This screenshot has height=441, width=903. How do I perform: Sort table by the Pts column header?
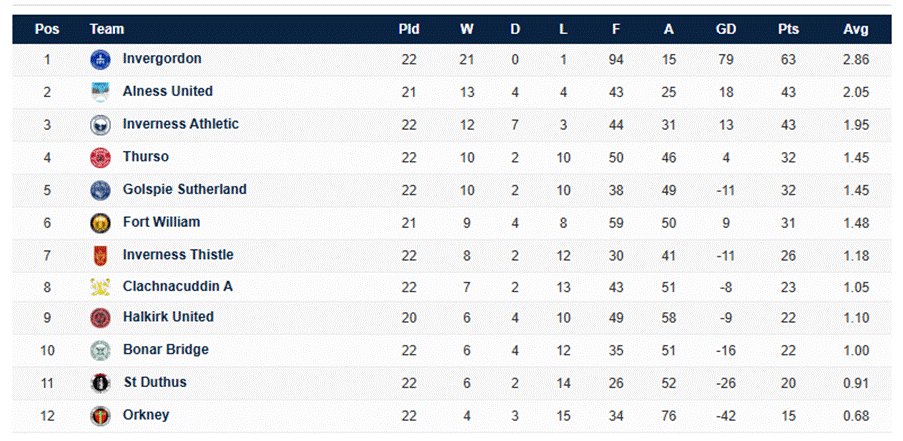788,29
